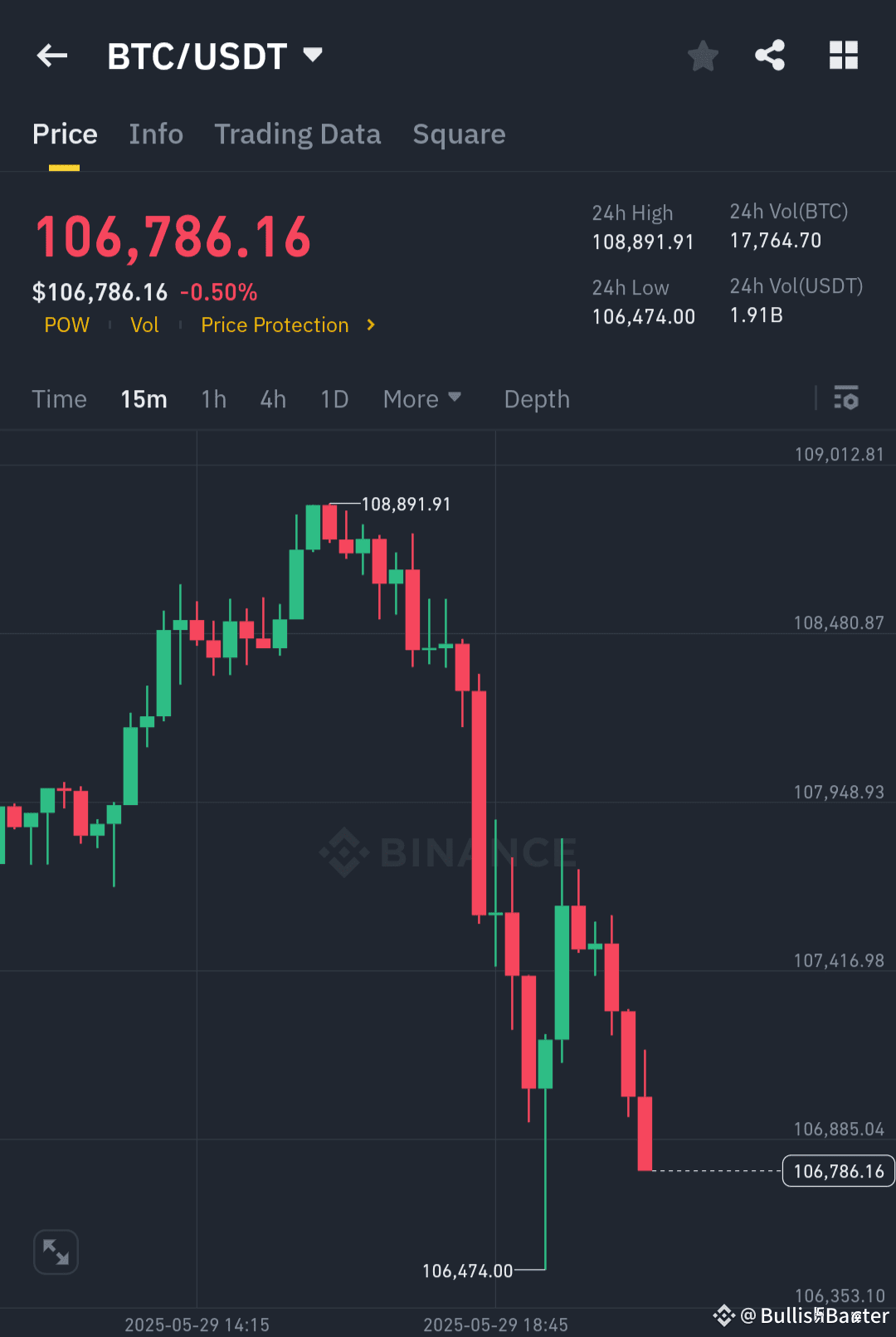Tap the star to favorite BTC/USDT

pyautogui.click(x=703, y=55)
